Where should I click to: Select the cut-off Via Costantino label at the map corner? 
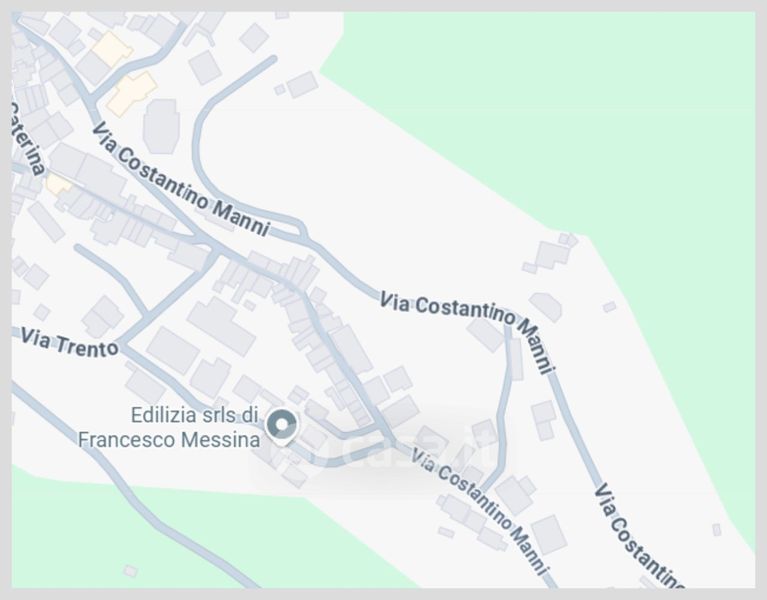tap(640, 535)
